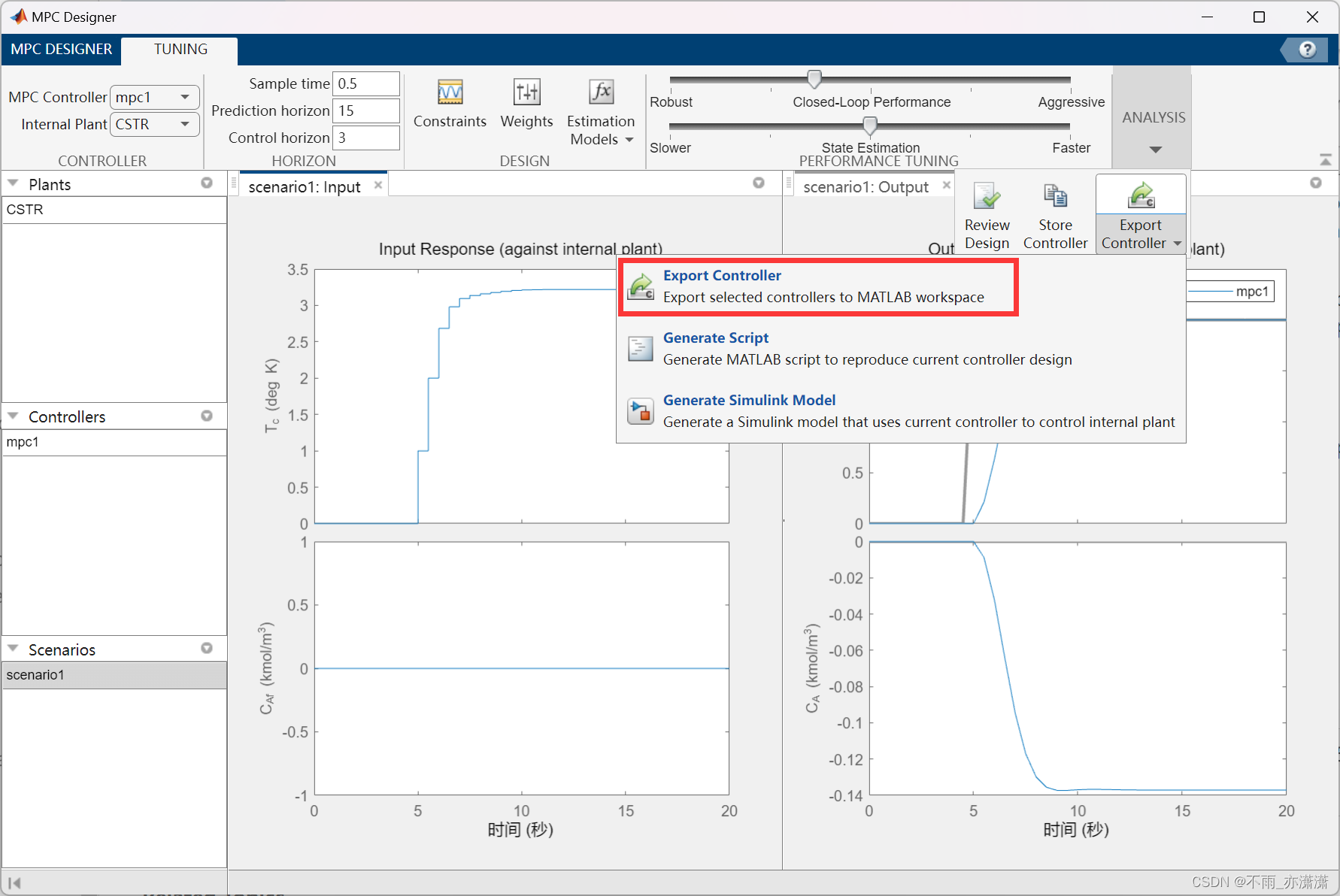Open the help question mark button
The image size is (1340, 896).
1307,50
